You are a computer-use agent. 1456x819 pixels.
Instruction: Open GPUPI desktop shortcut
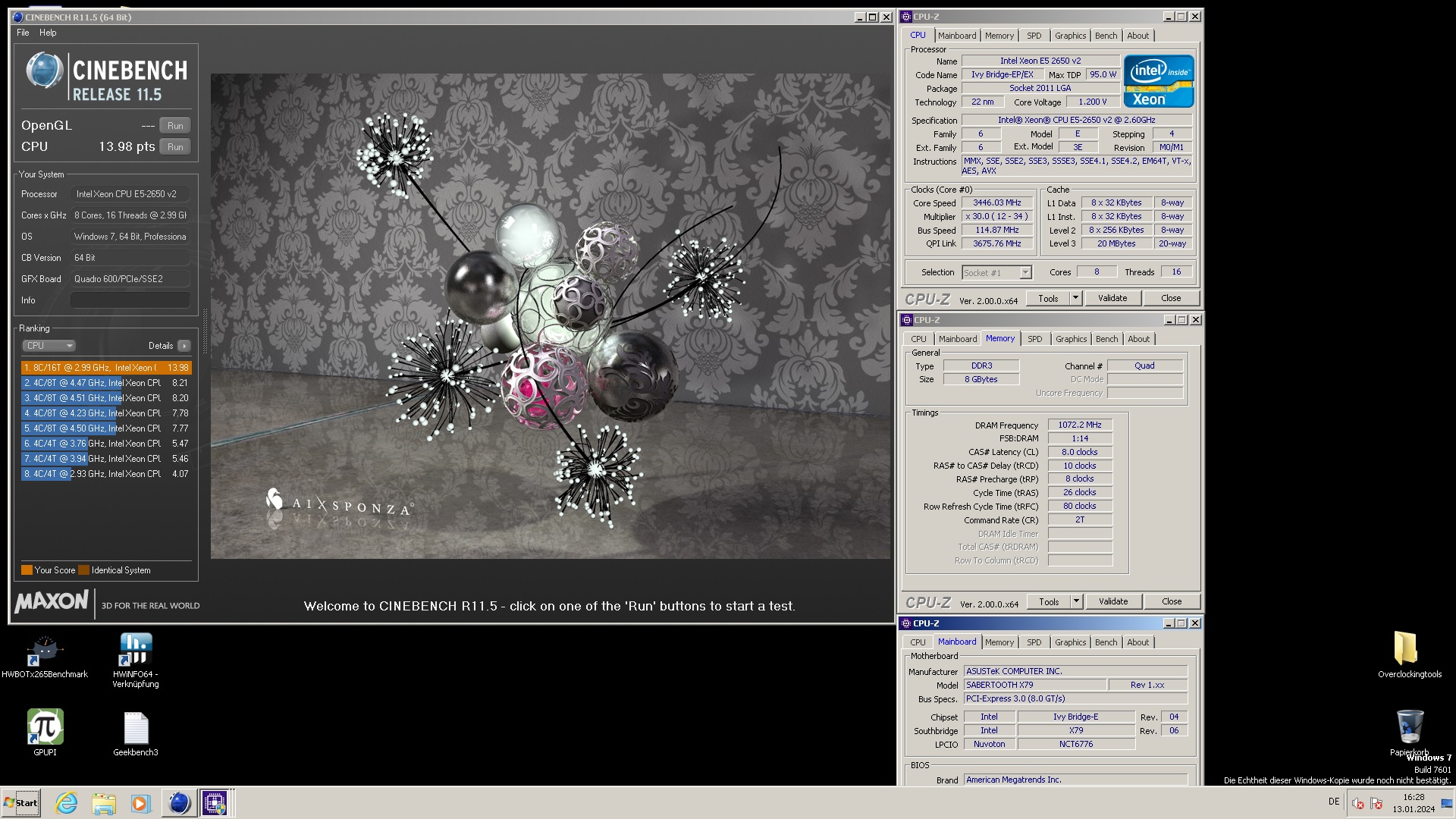pos(45,733)
